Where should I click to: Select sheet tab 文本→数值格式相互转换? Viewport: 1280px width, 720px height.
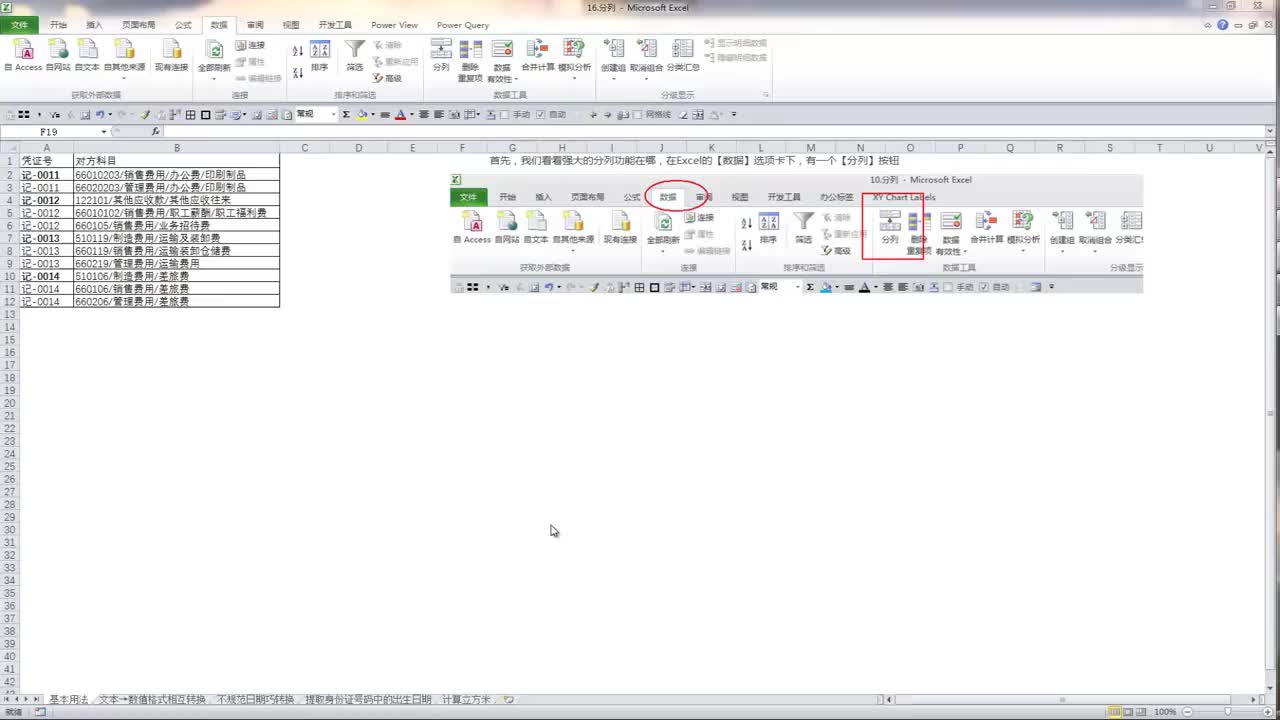pyautogui.click(x=152, y=700)
